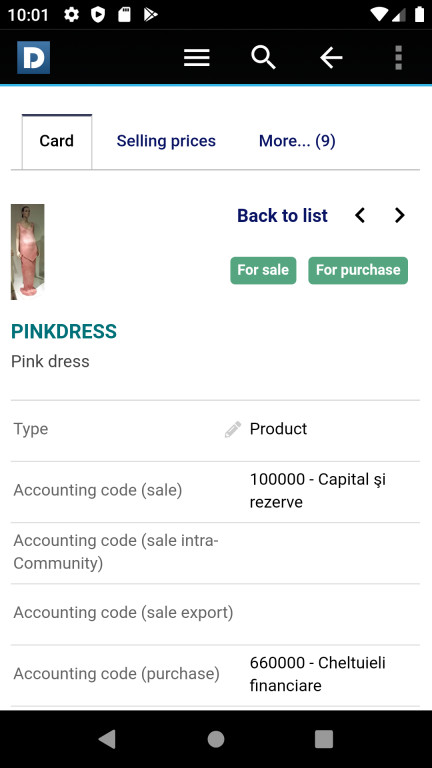Select the PINKDRESS product reference title

coord(64,332)
